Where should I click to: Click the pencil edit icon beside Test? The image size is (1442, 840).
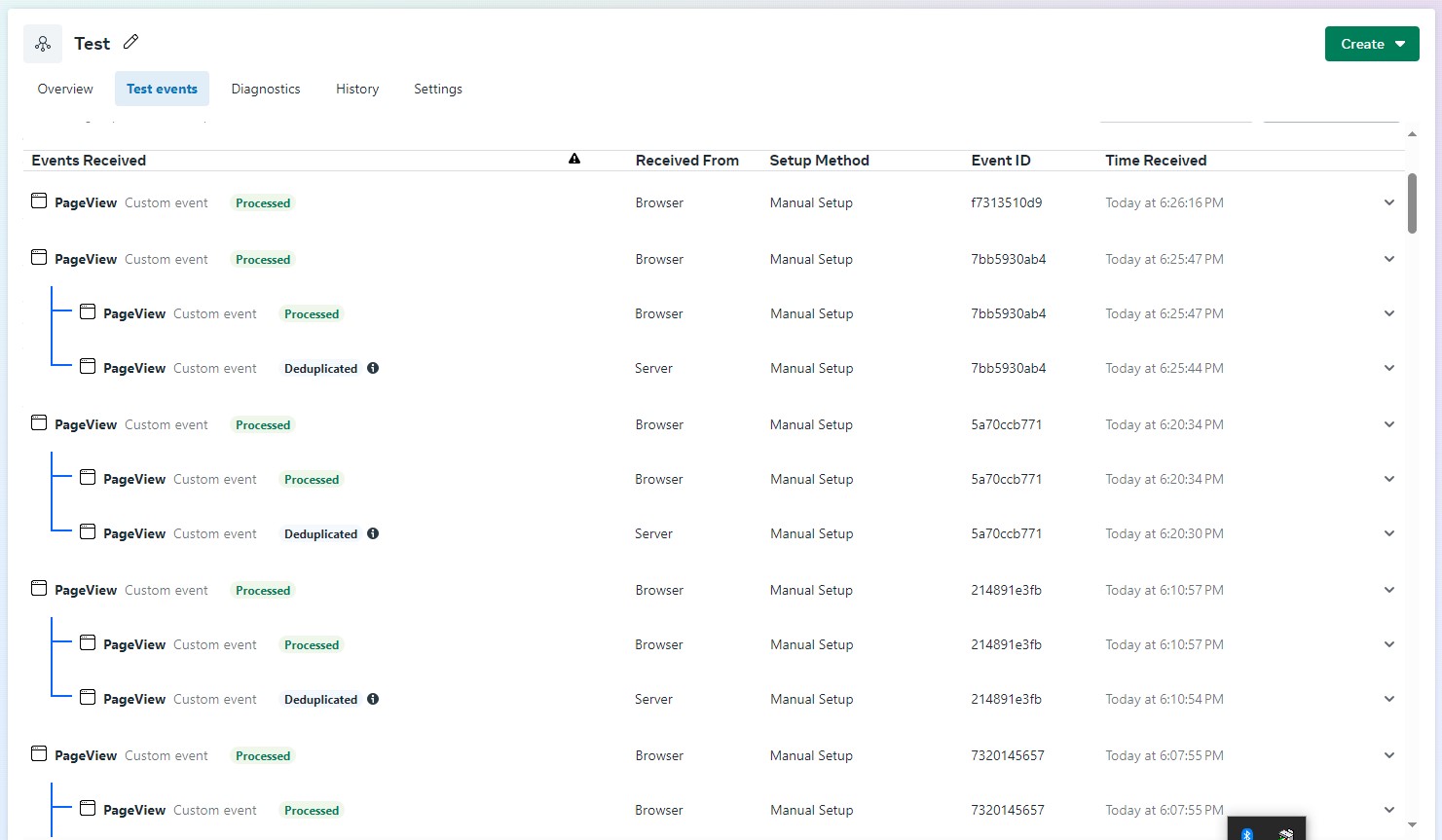tap(131, 42)
